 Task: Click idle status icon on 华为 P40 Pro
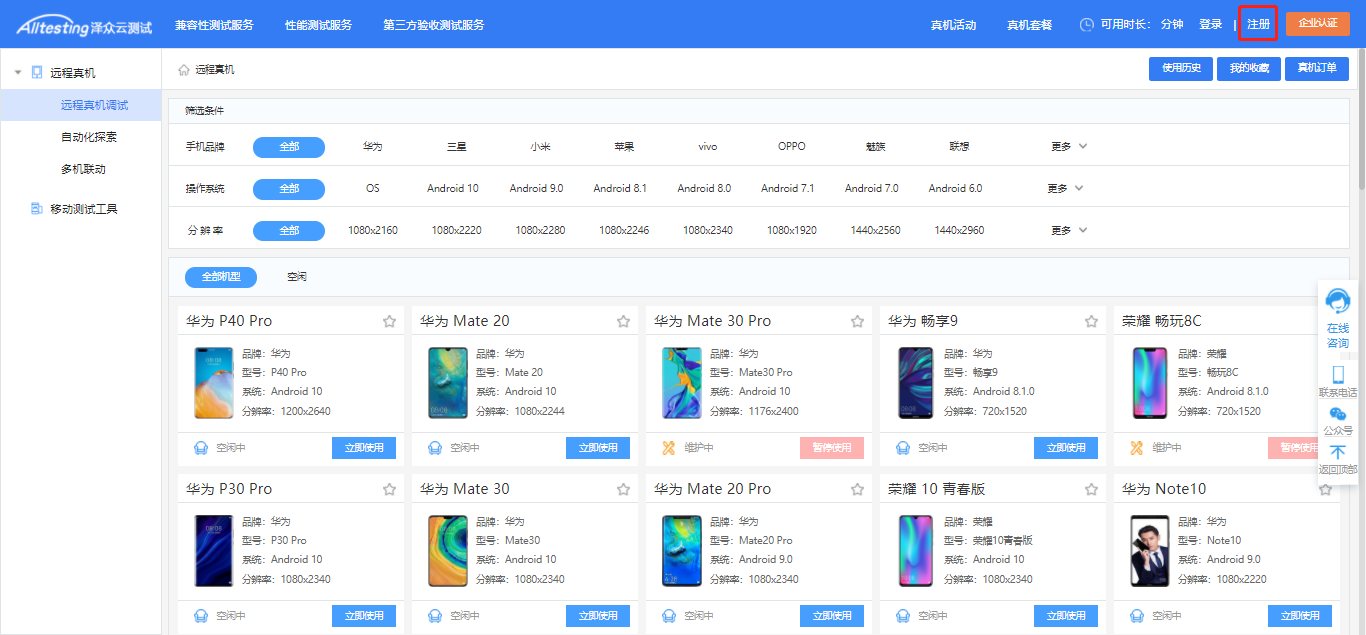[200, 448]
